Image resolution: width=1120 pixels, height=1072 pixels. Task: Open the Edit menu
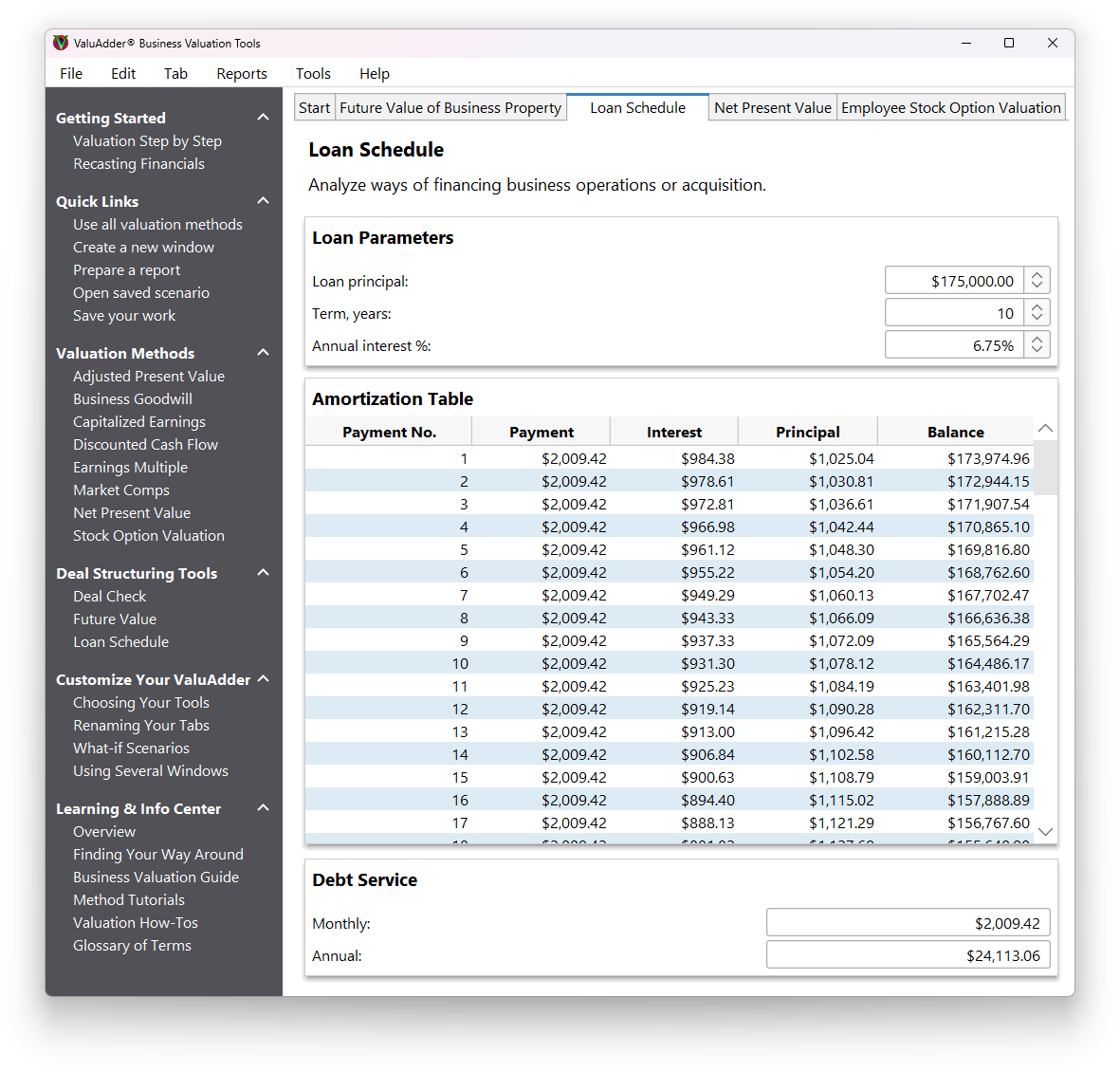coord(123,74)
